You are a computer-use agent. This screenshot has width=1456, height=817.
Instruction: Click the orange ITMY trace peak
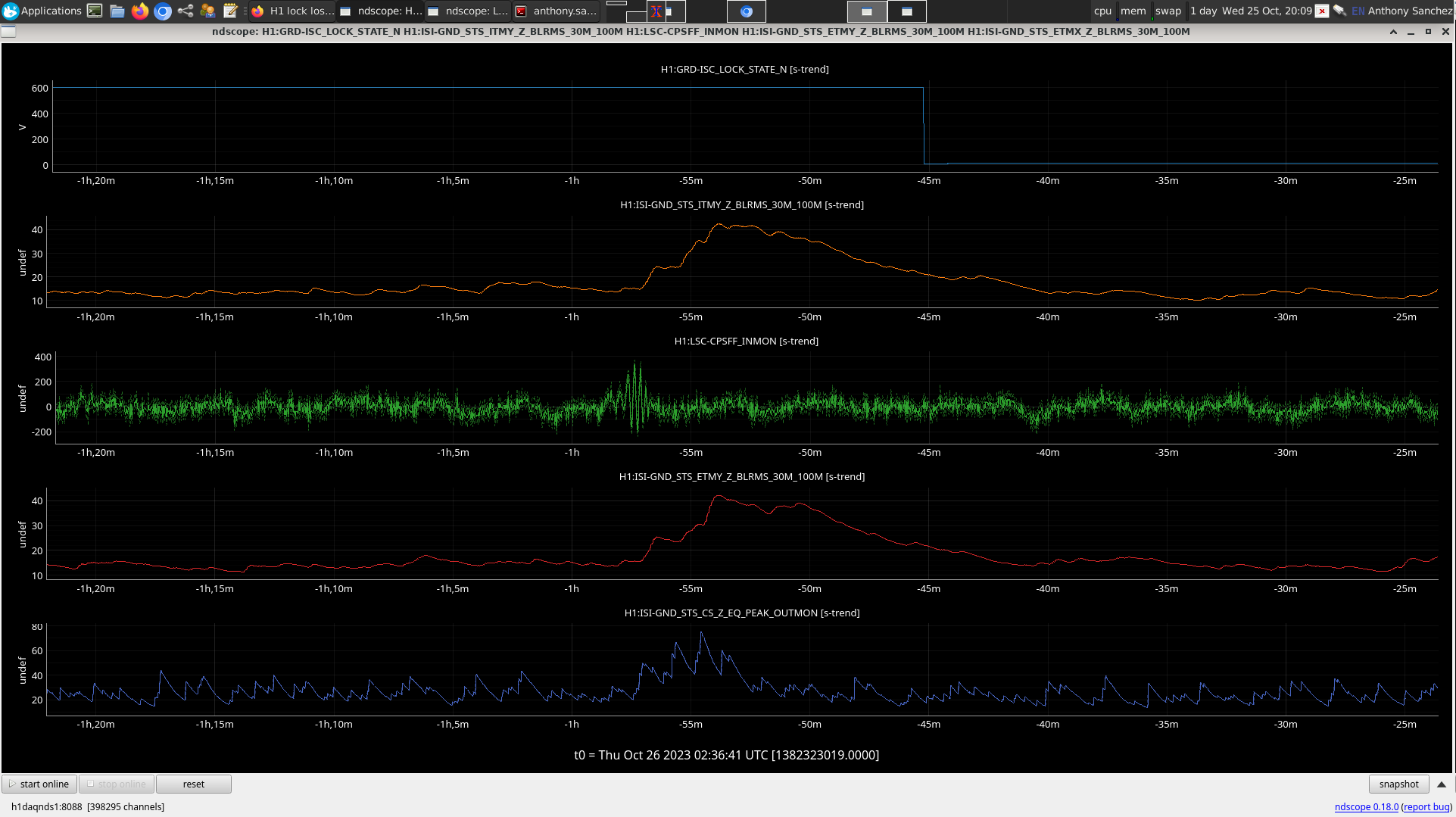click(x=720, y=225)
